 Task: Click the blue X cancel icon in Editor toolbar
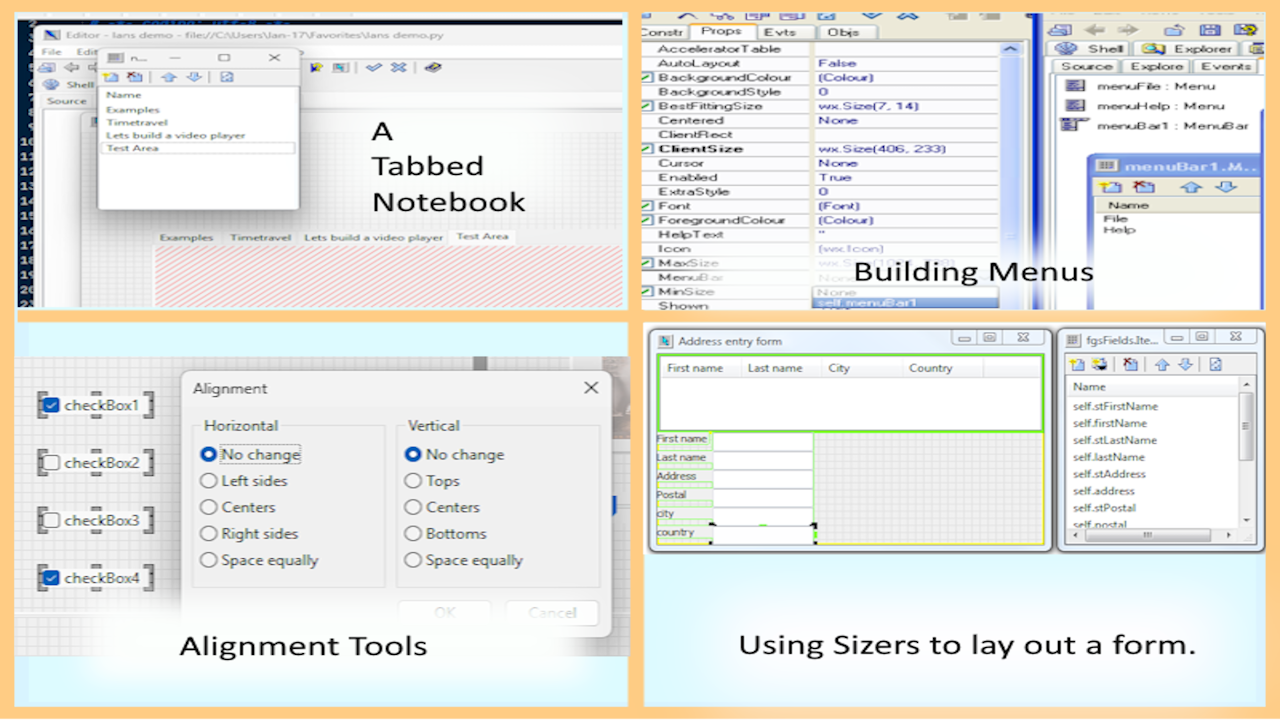click(x=398, y=67)
